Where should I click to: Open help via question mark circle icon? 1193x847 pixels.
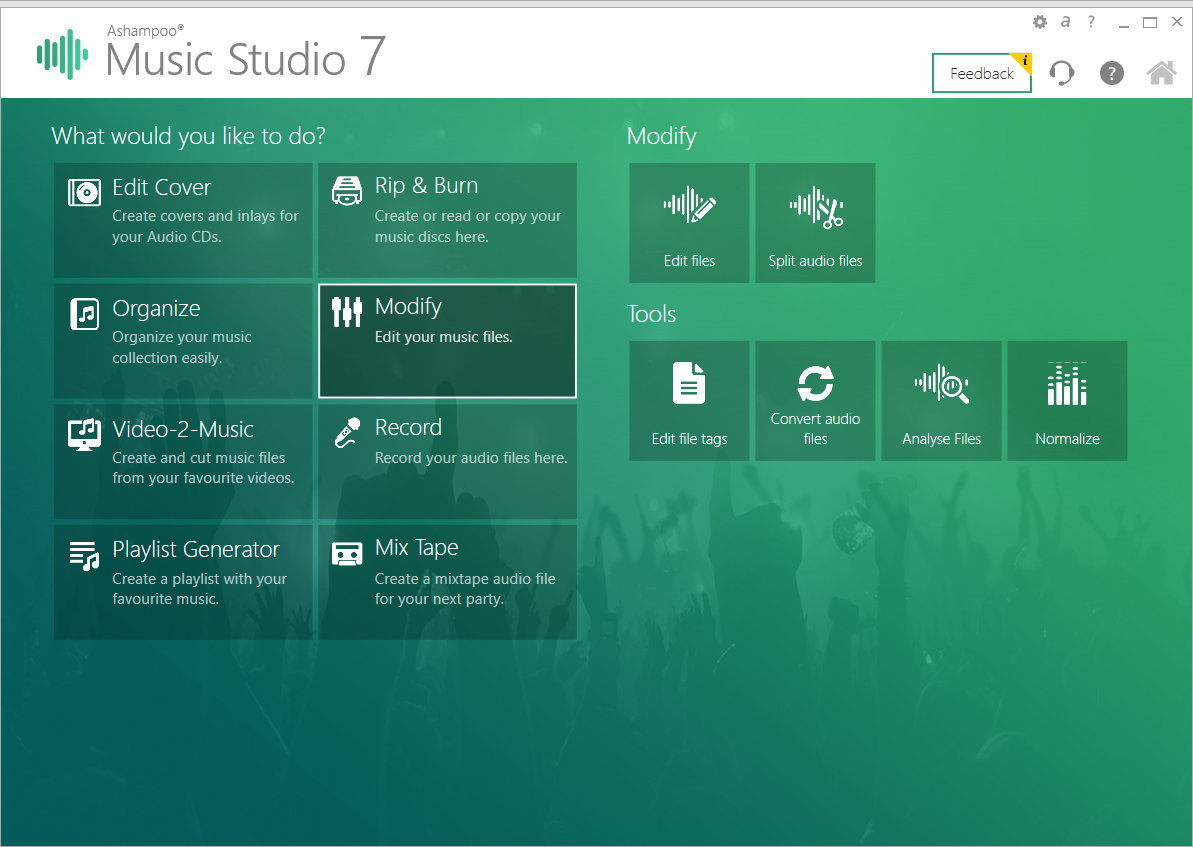tap(1112, 73)
